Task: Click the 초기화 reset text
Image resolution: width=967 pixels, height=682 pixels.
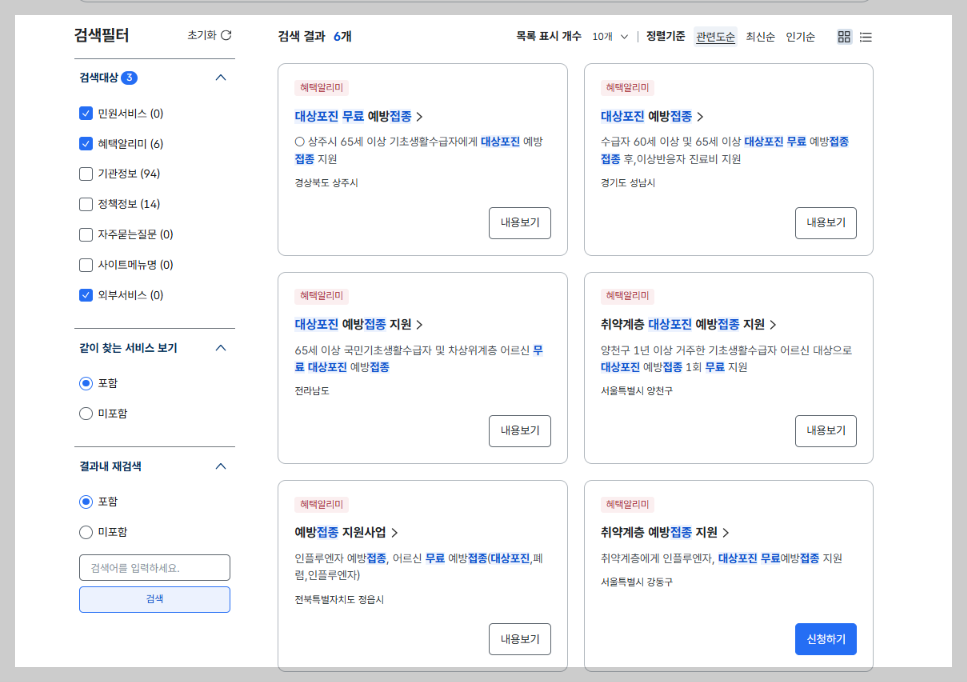Action: pos(202,35)
